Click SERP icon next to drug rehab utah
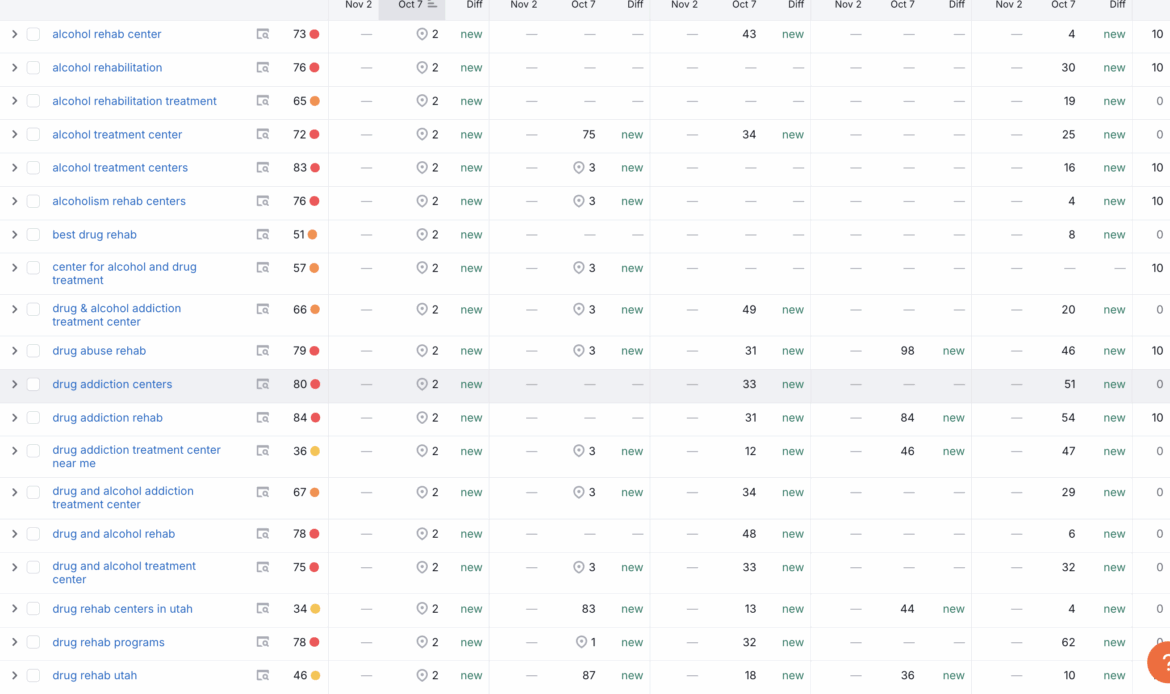The height and width of the screenshot is (694, 1170). (x=263, y=676)
